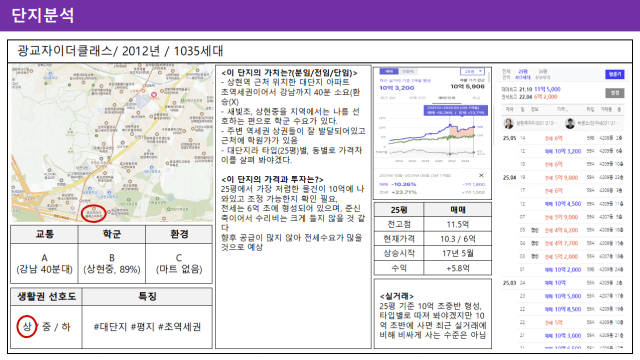Click the -10.26% sale change value

[x=403, y=184]
